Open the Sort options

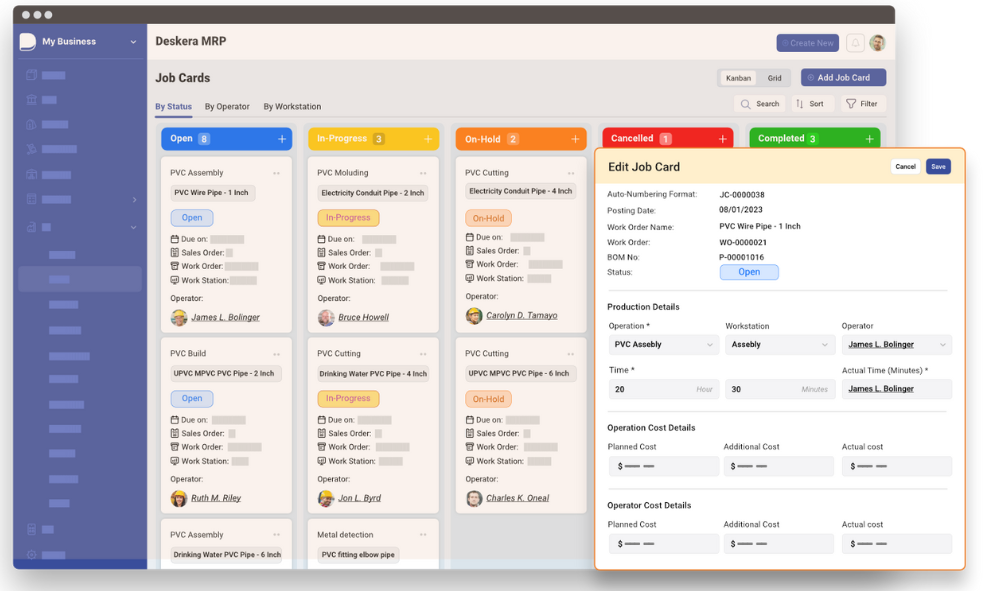811,103
